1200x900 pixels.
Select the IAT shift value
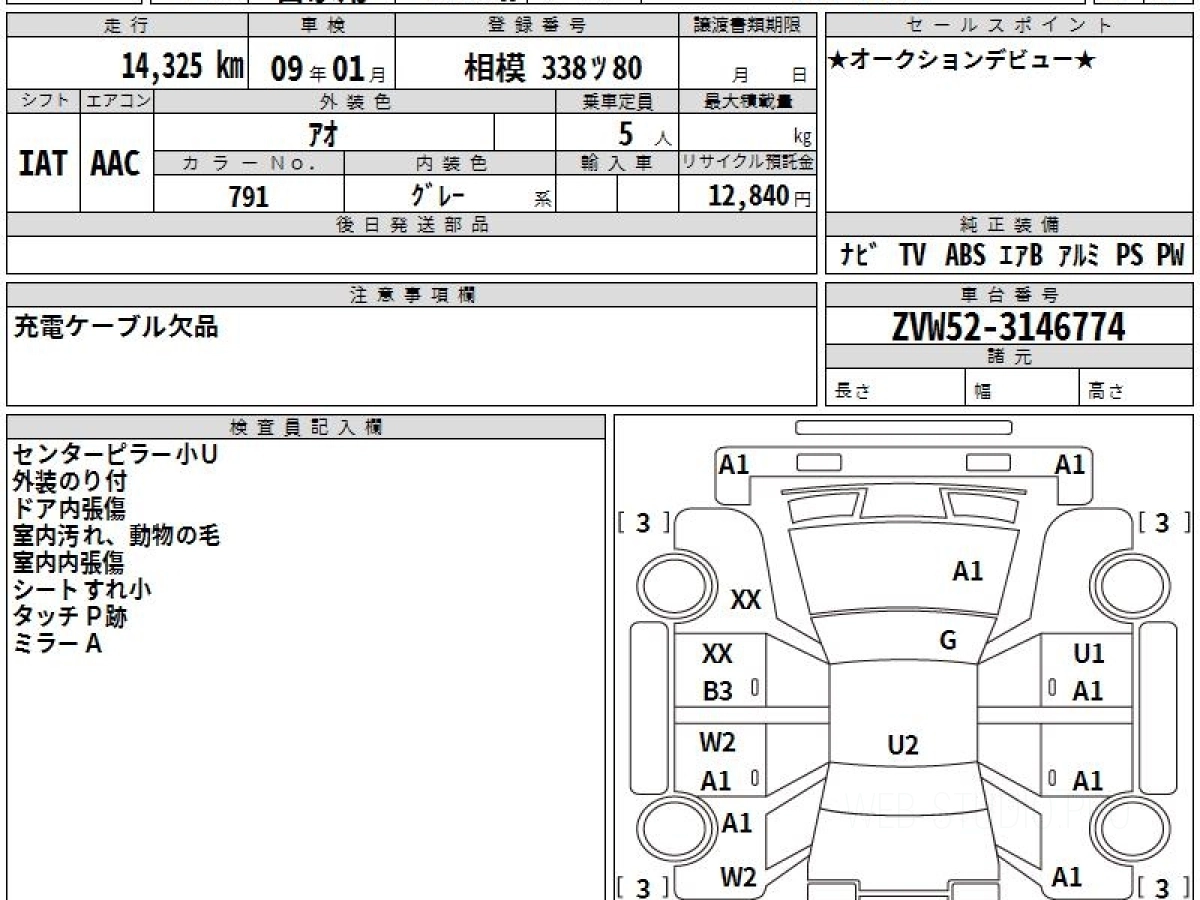(x=43, y=164)
